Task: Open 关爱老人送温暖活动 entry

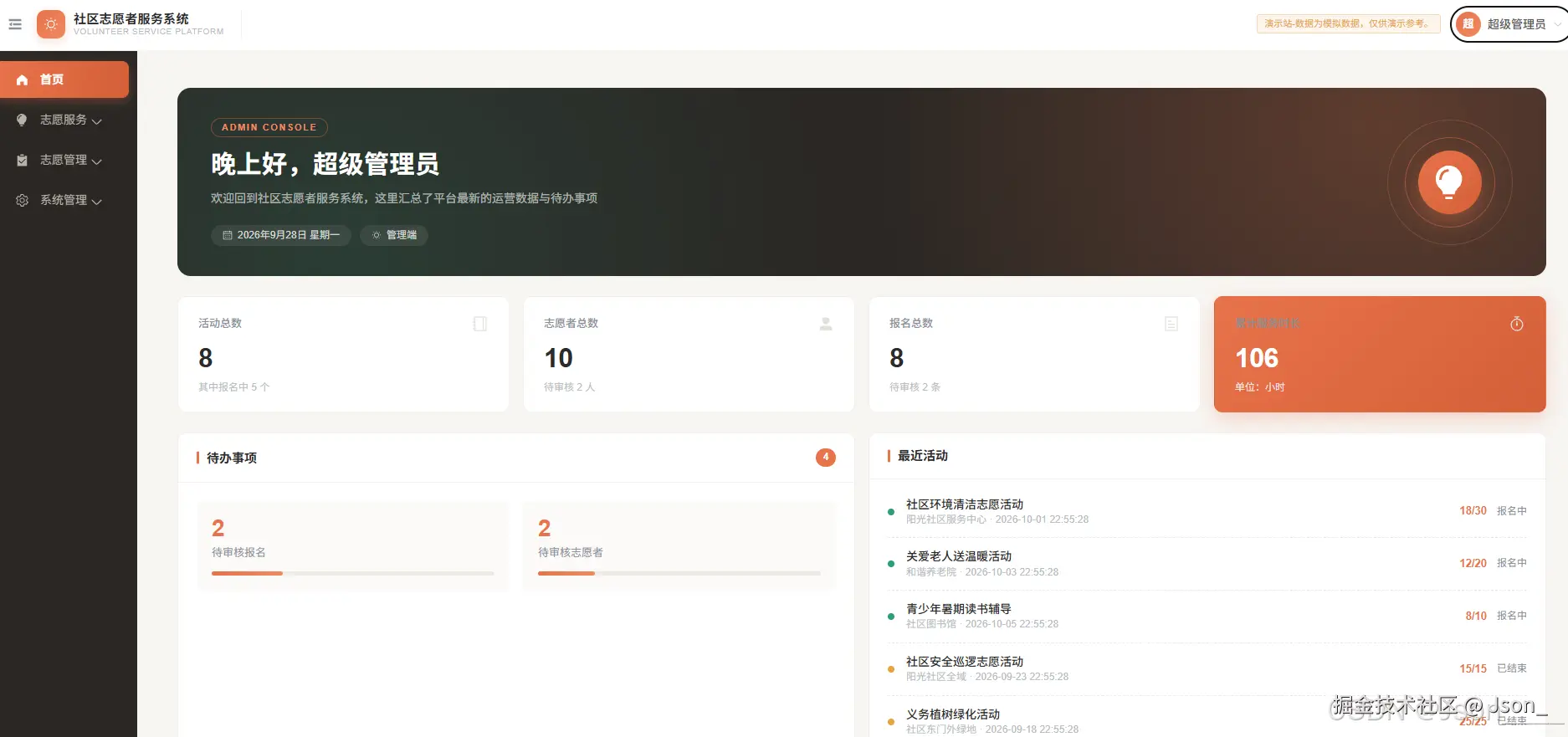Action: [1207, 564]
